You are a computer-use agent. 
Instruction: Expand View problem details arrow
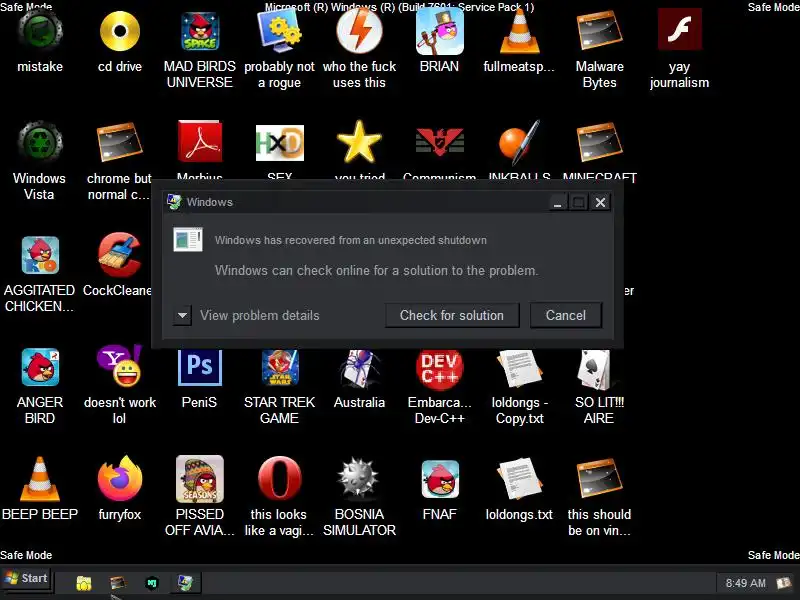(x=182, y=315)
